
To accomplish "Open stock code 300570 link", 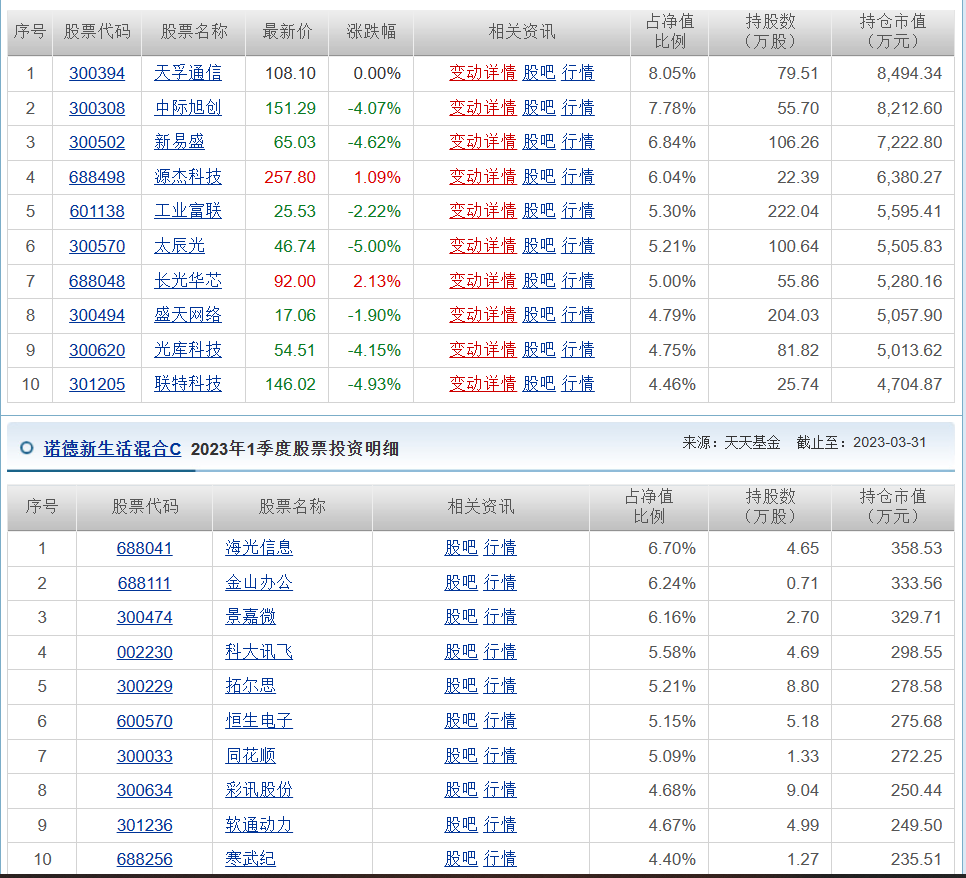I will click(97, 246).
